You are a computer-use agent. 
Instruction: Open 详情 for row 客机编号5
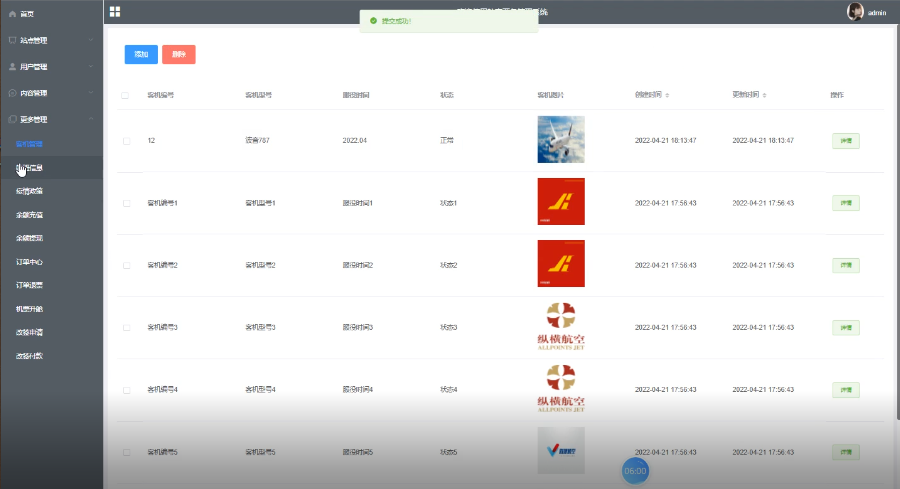click(x=845, y=452)
